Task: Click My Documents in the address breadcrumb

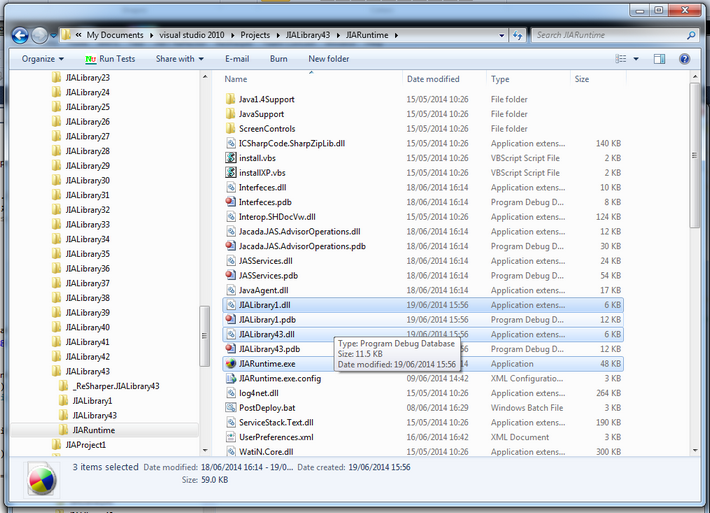Action: coord(115,35)
